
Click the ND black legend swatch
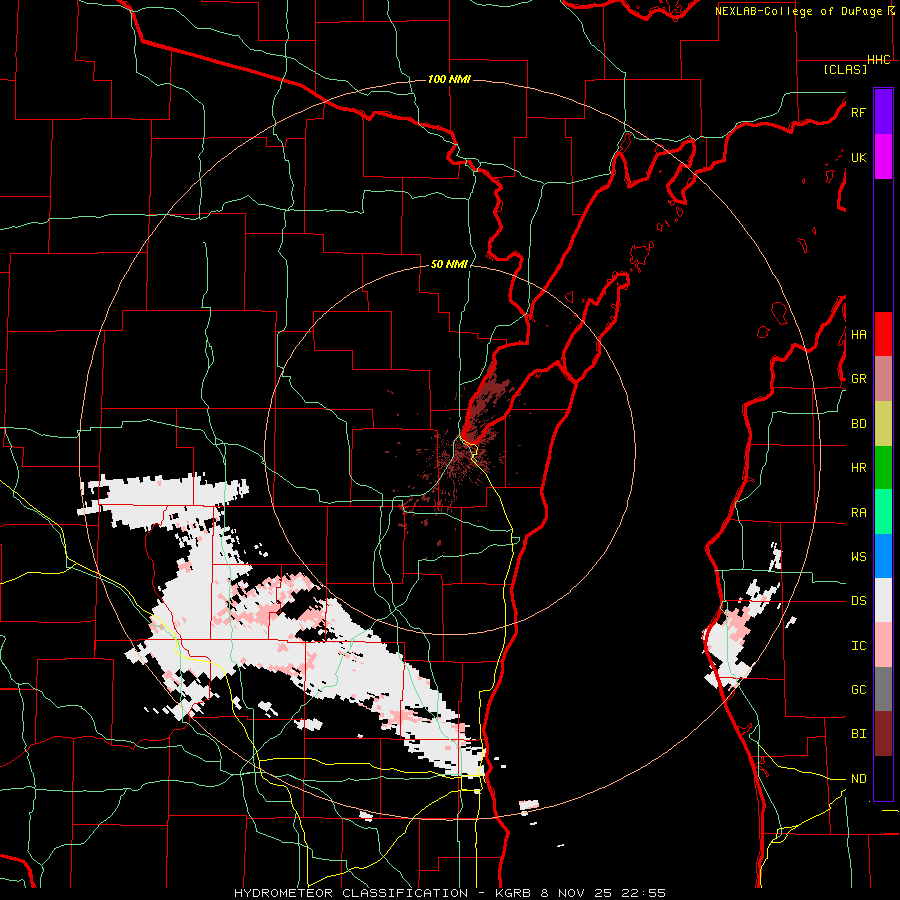click(883, 778)
